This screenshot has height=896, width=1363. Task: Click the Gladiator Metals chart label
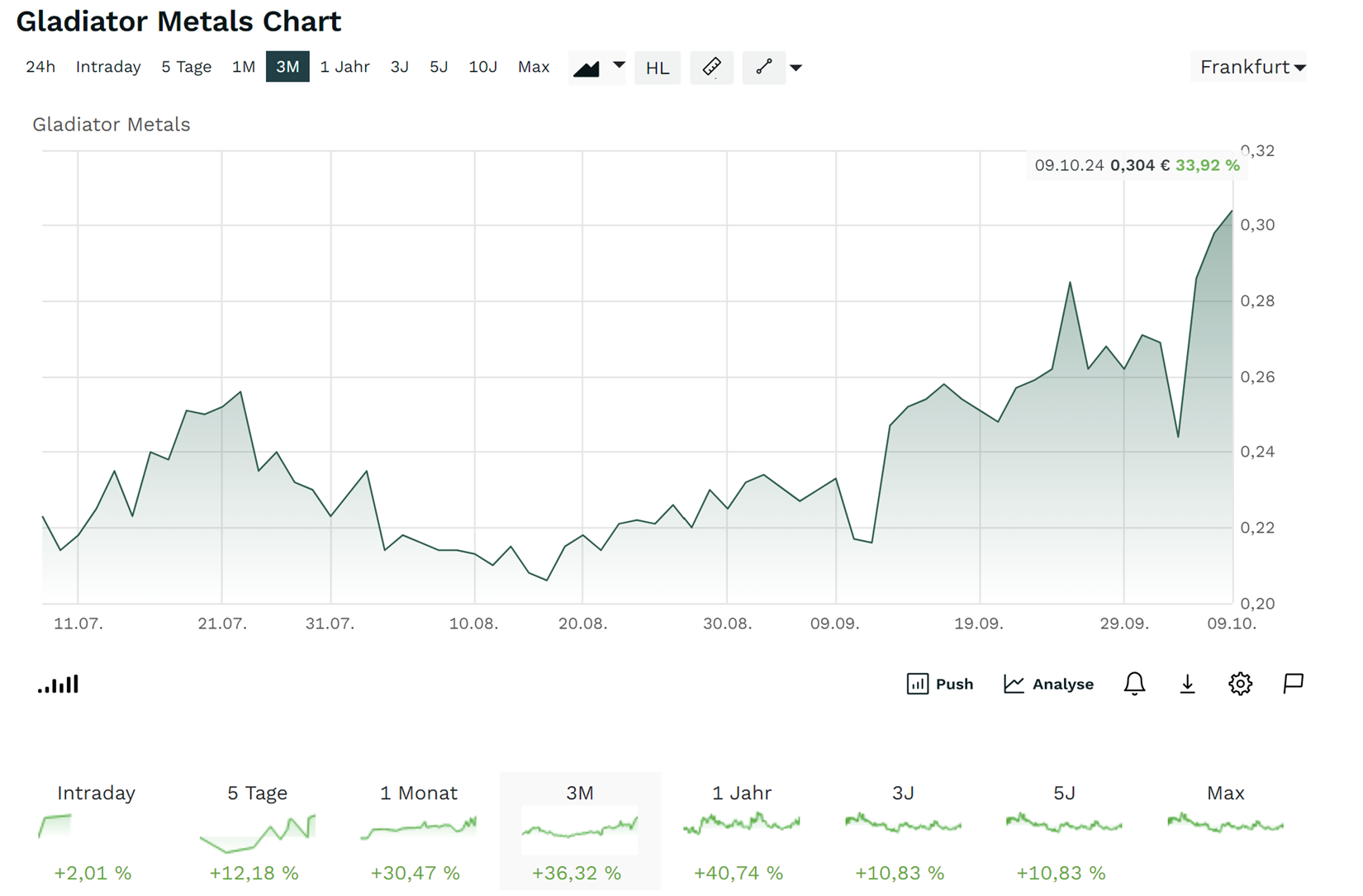pos(112,125)
